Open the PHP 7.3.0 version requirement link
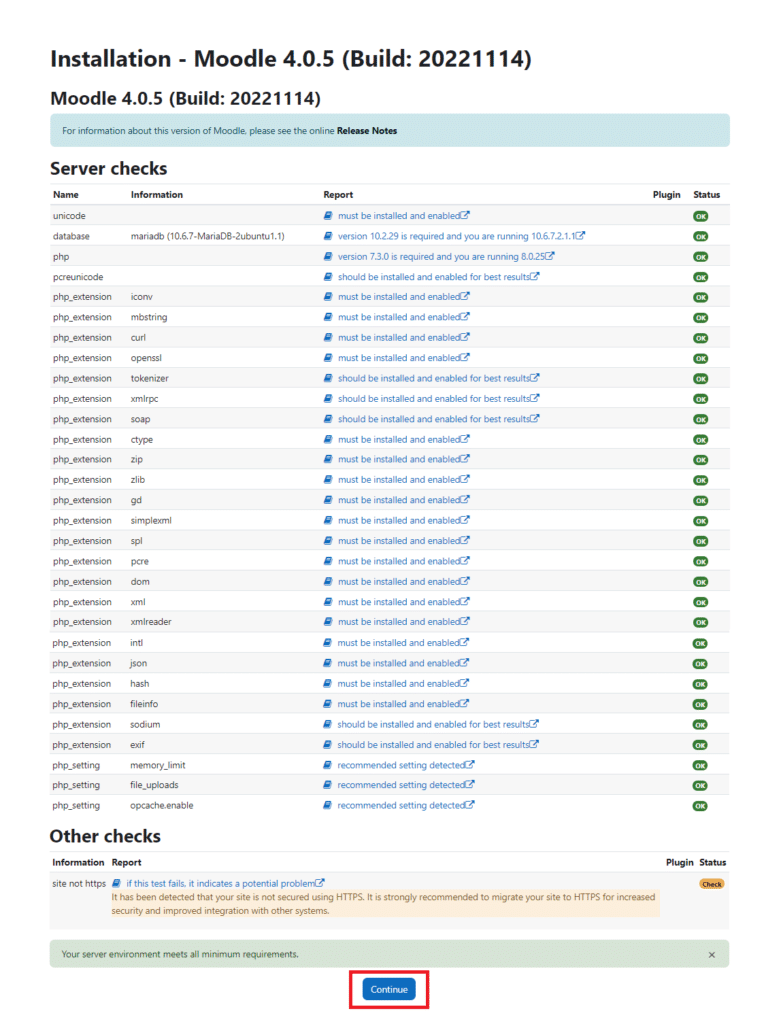This screenshot has height=1024, width=764. coord(440,256)
